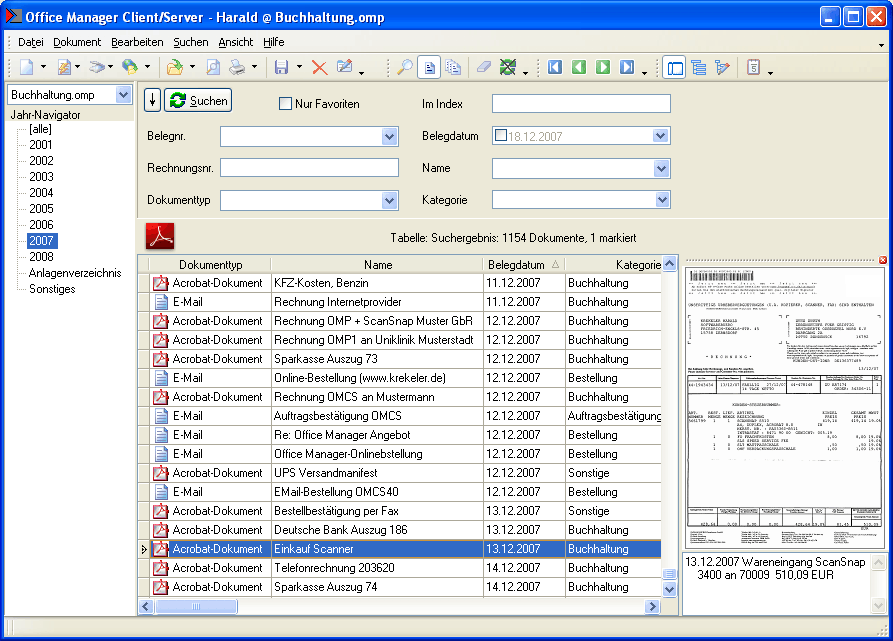
Task: Click the scanner import toolbar icon
Action: point(97,67)
